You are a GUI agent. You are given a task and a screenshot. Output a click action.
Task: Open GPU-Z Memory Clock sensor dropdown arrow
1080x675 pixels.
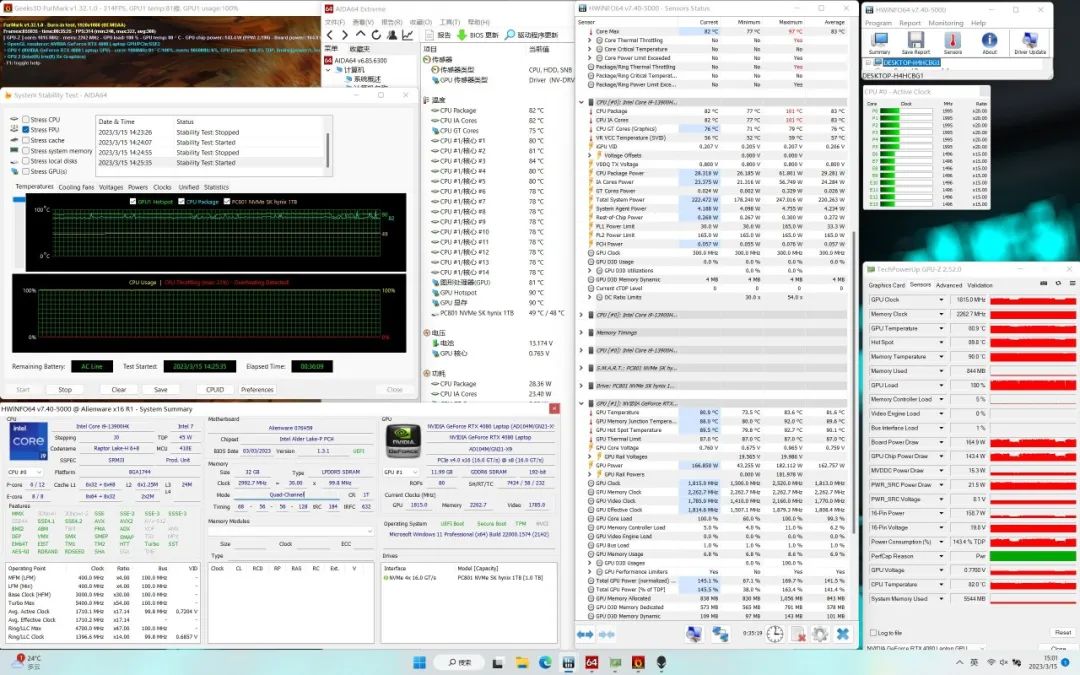pos(941,314)
